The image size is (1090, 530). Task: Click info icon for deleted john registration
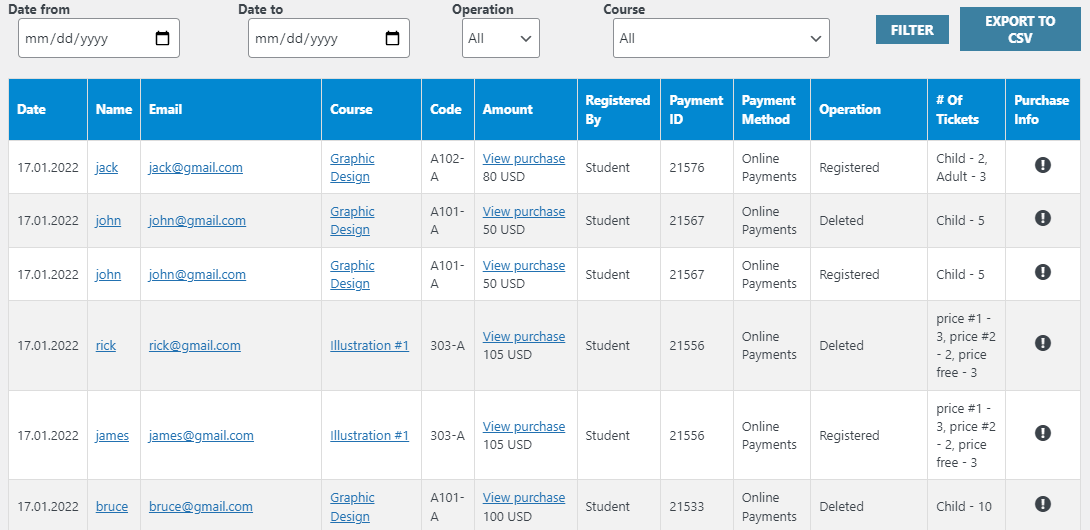(x=1043, y=219)
